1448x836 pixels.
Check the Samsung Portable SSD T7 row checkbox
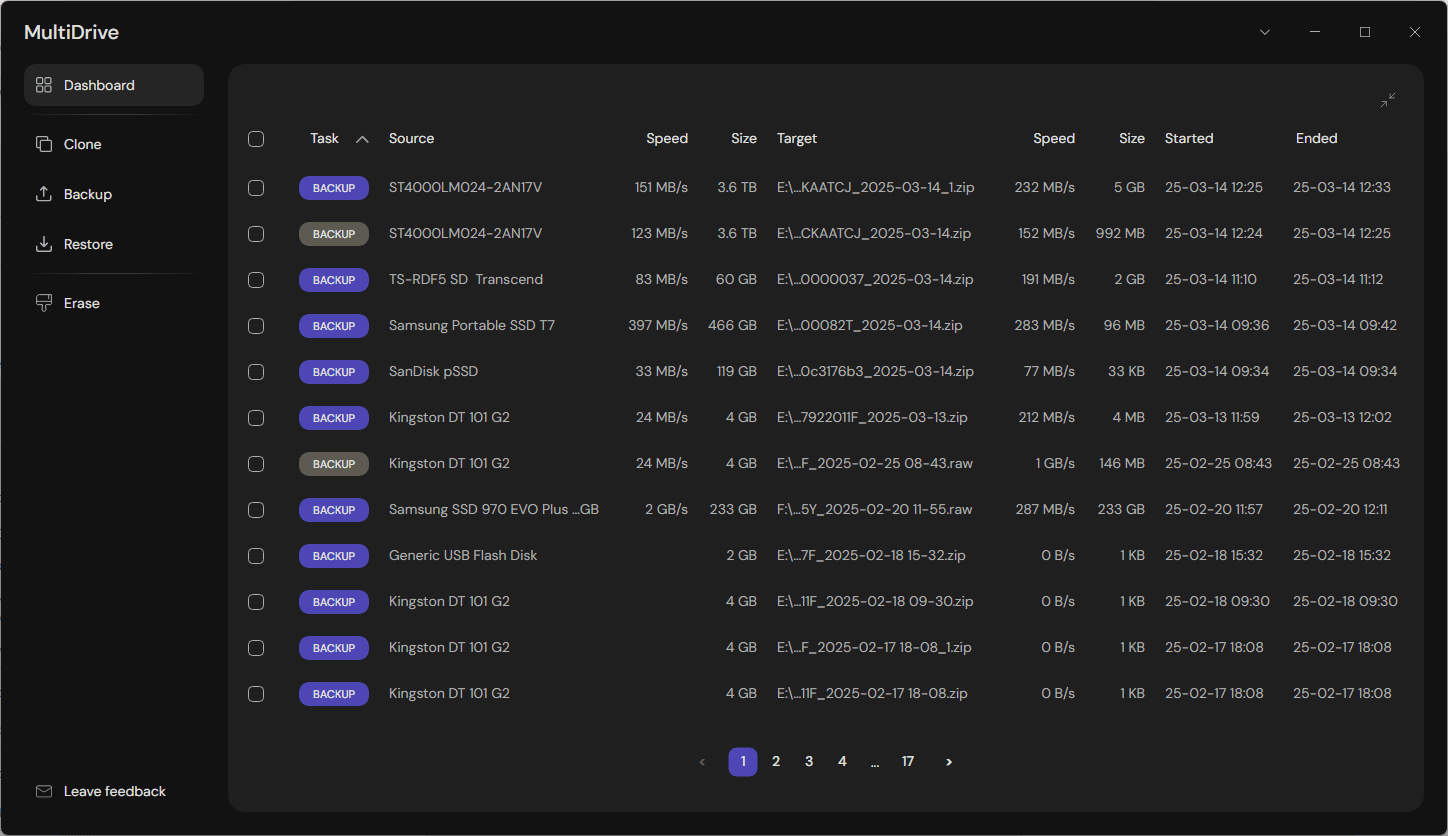click(256, 326)
